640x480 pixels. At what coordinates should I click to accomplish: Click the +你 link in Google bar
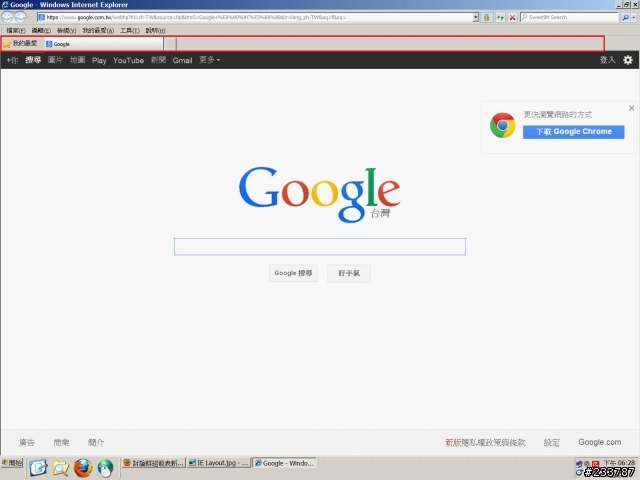[x=12, y=60]
